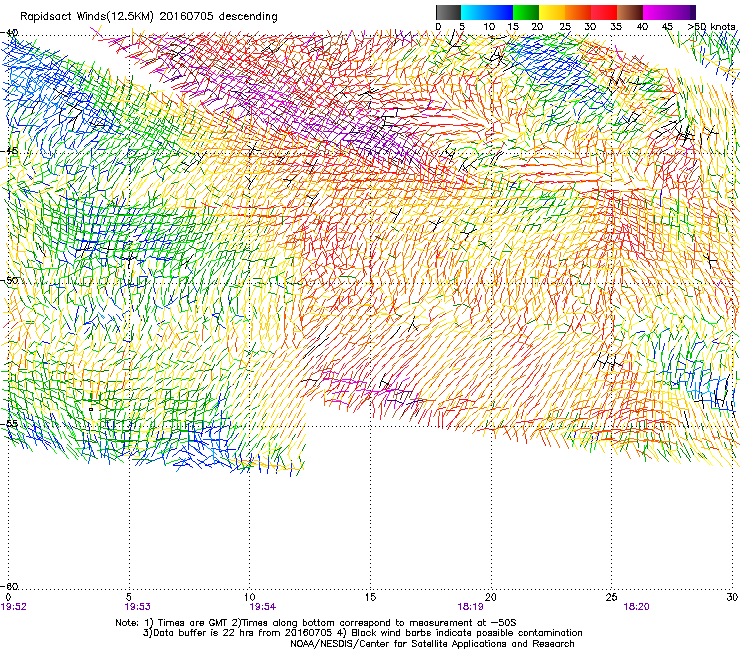Click the NOAA/NESDIS credit line
Screen dimensions: 740x650
(x=432, y=644)
